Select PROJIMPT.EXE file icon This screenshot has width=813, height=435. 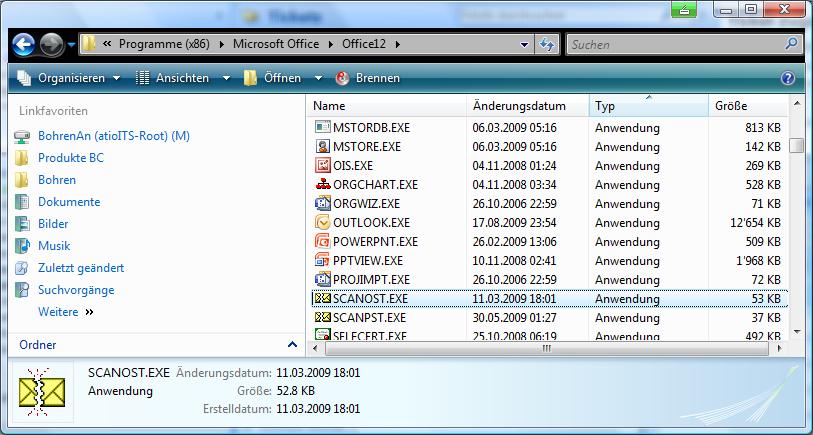pyautogui.click(x=323, y=279)
